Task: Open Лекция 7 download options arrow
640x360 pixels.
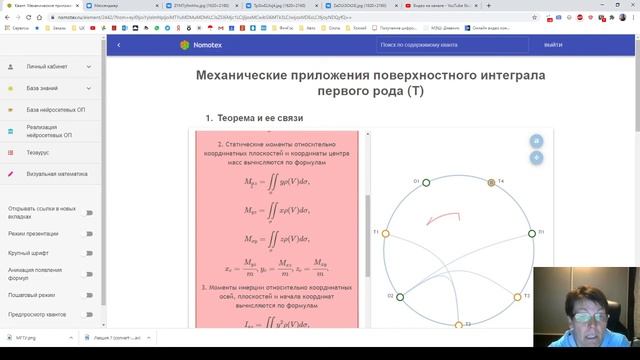Action: pyautogui.click(x=149, y=338)
